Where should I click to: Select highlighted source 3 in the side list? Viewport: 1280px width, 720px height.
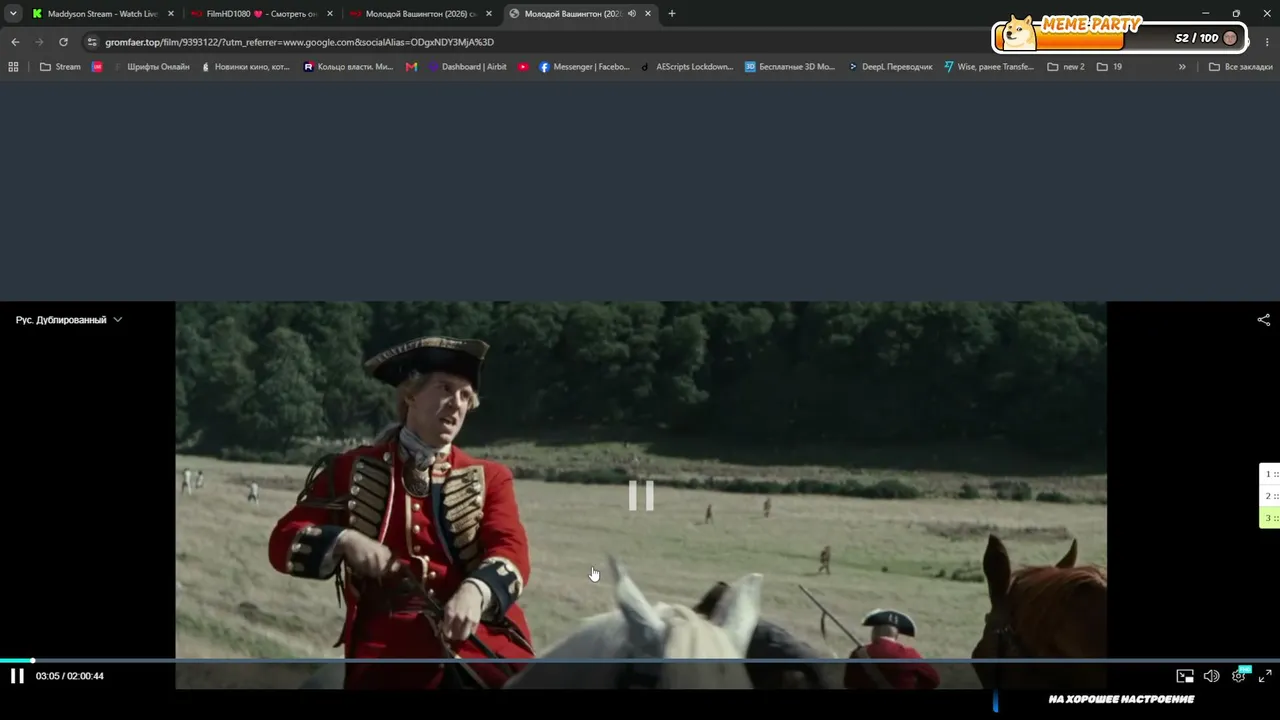(x=1270, y=518)
